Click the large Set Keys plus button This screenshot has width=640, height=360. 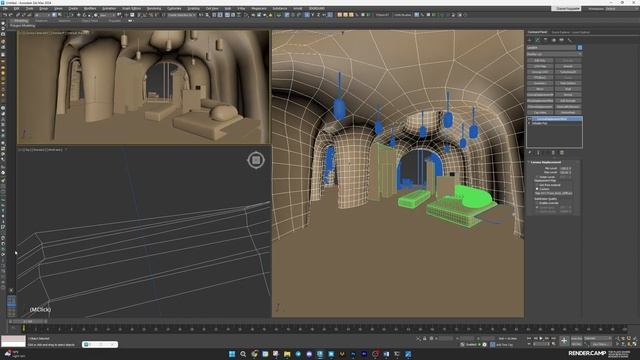click(x=564, y=340)
